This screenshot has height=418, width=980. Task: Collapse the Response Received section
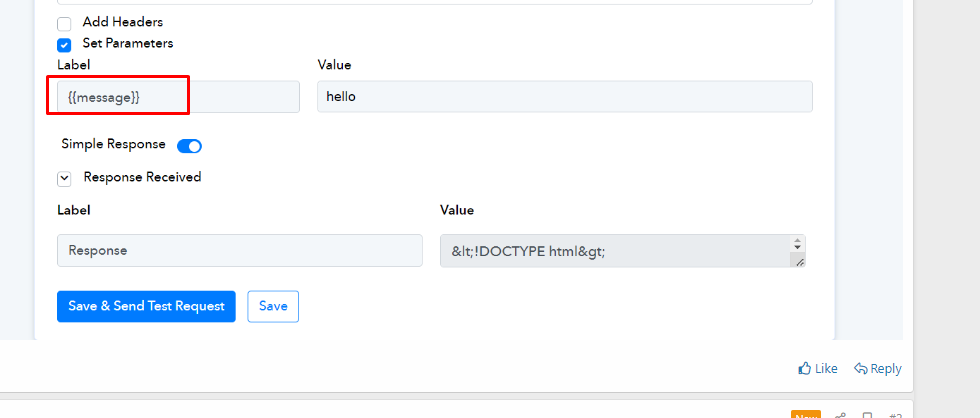pos(64,178)
